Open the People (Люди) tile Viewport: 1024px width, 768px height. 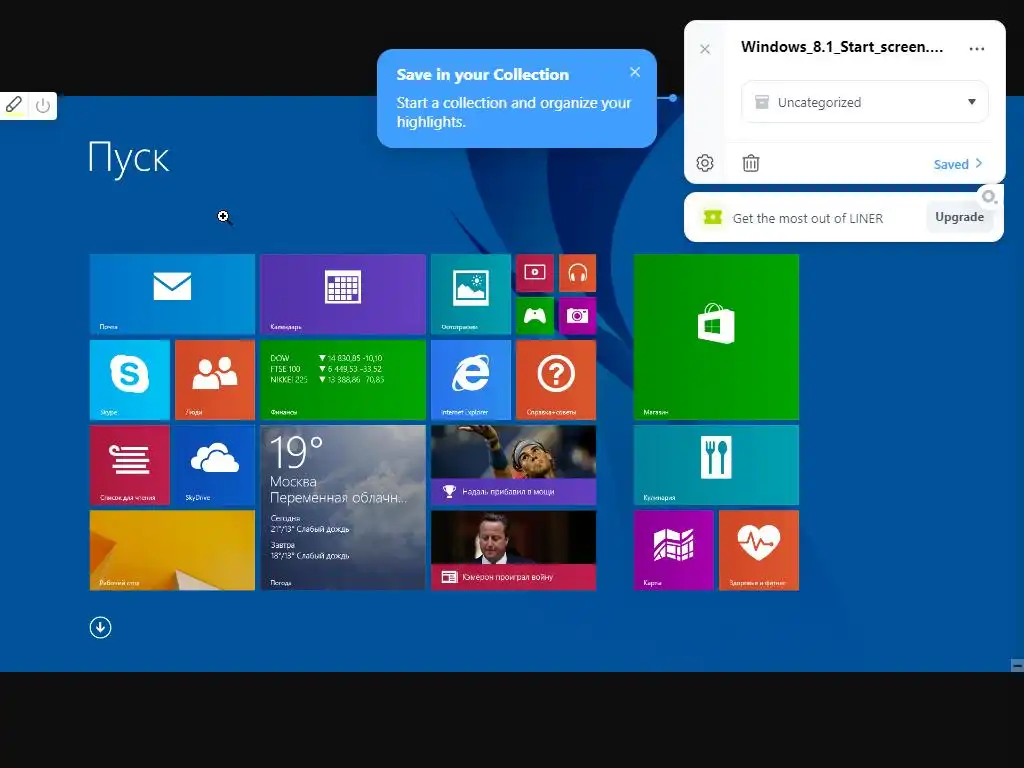pos(215,379)
